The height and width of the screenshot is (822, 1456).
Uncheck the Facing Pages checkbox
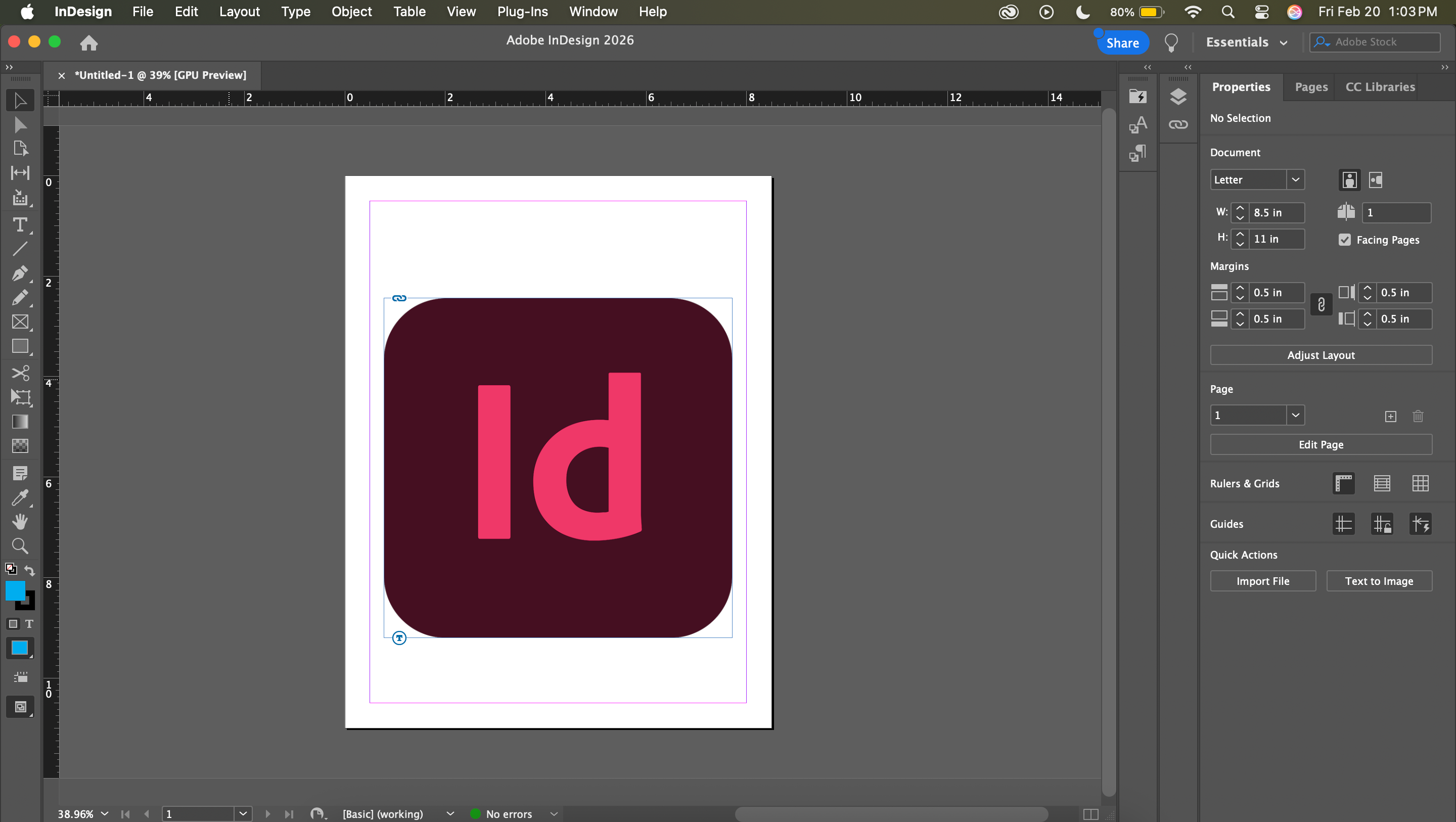point(1345,240)
